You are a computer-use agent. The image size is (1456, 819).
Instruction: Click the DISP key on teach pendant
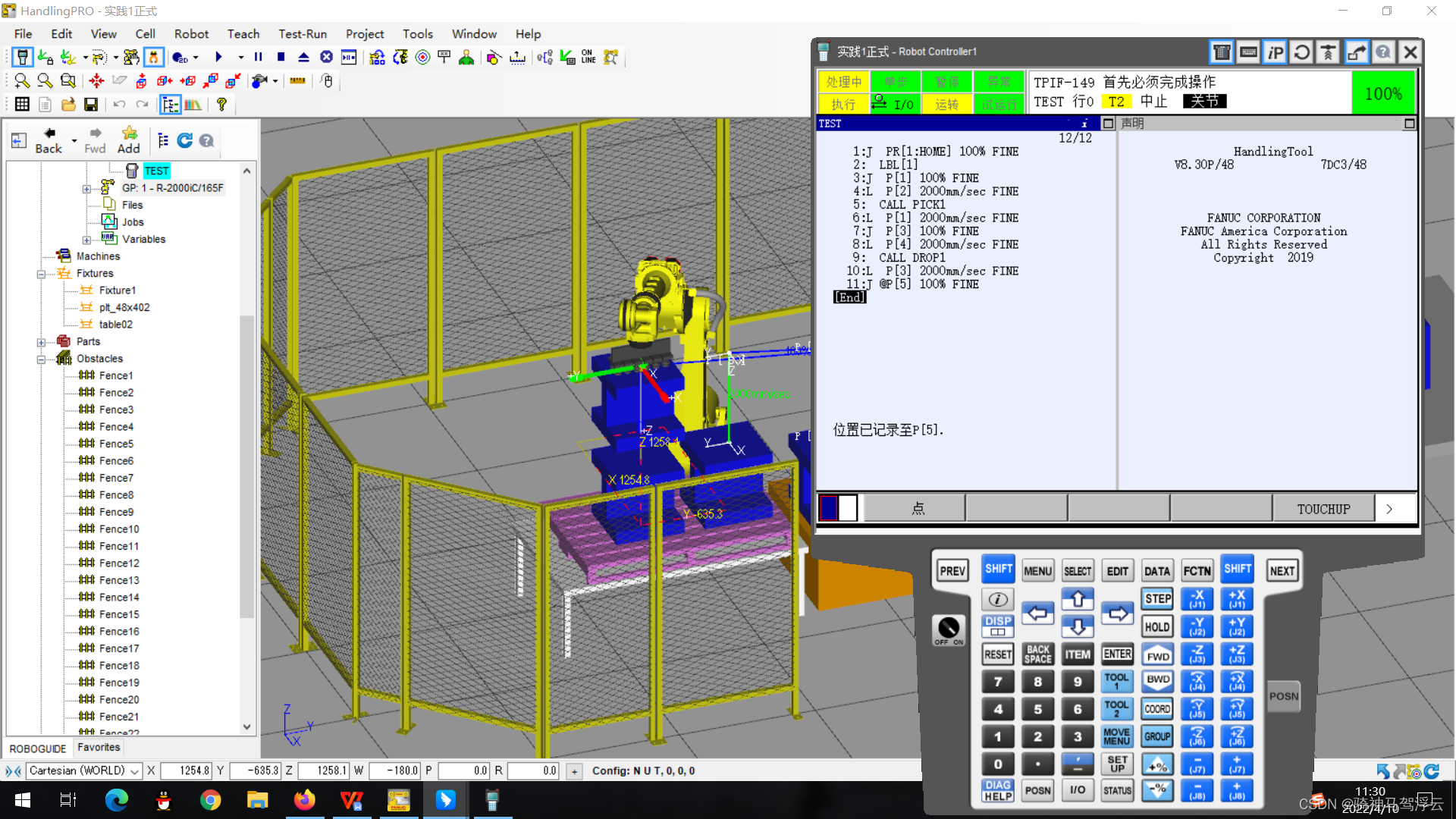click(998, 626)
